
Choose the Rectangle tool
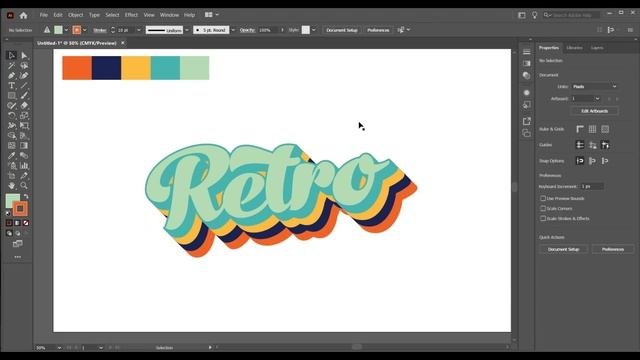pyautogui.click(x=11, y=96)
